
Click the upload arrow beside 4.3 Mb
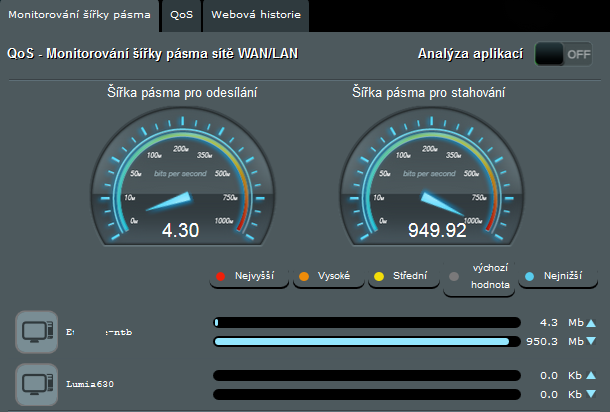tap(591, 323)
